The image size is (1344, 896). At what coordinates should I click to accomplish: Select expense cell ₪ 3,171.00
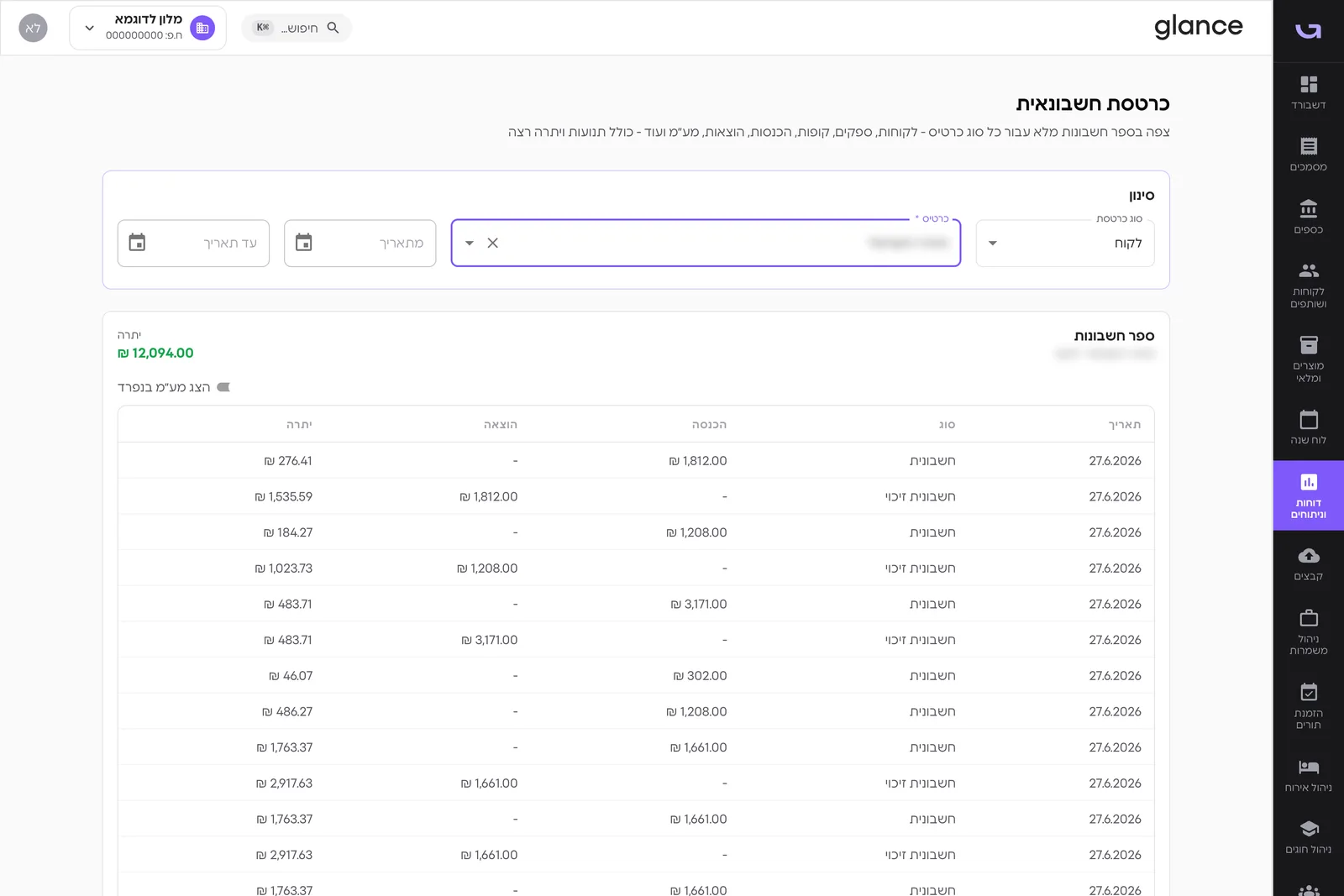pos(490,640)
